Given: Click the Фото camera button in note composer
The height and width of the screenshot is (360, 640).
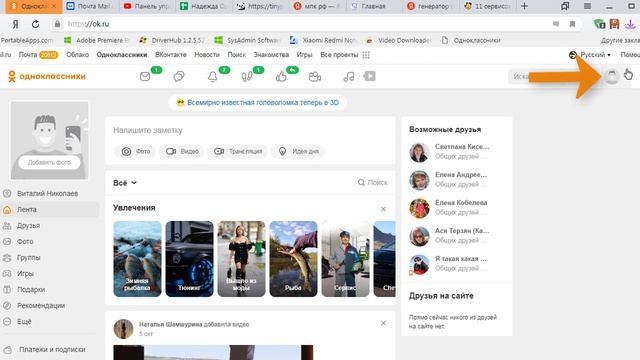Looking at the screenshot, I should [x=136, y=151].
